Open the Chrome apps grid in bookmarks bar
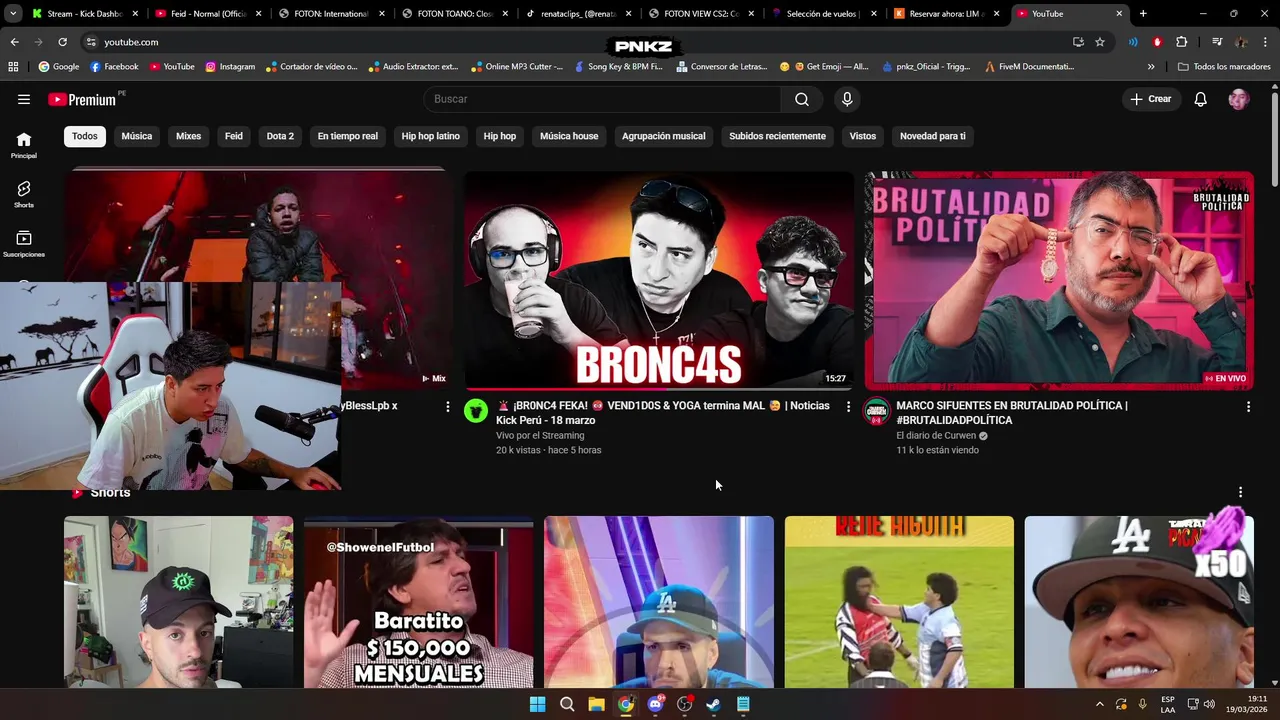The image size is (1280, 720). click(13, 67)
